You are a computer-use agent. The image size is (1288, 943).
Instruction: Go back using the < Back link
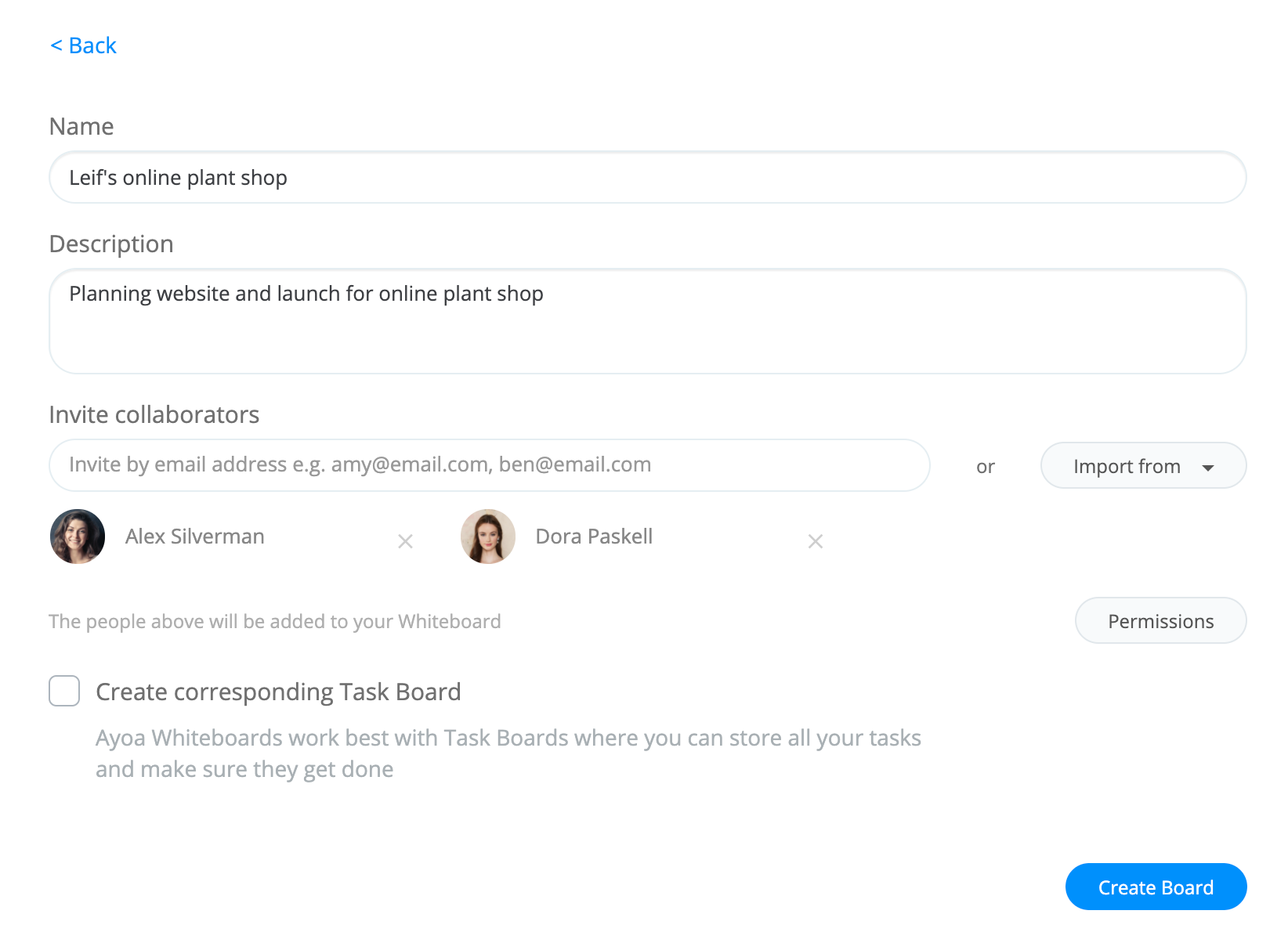[83, 45]
